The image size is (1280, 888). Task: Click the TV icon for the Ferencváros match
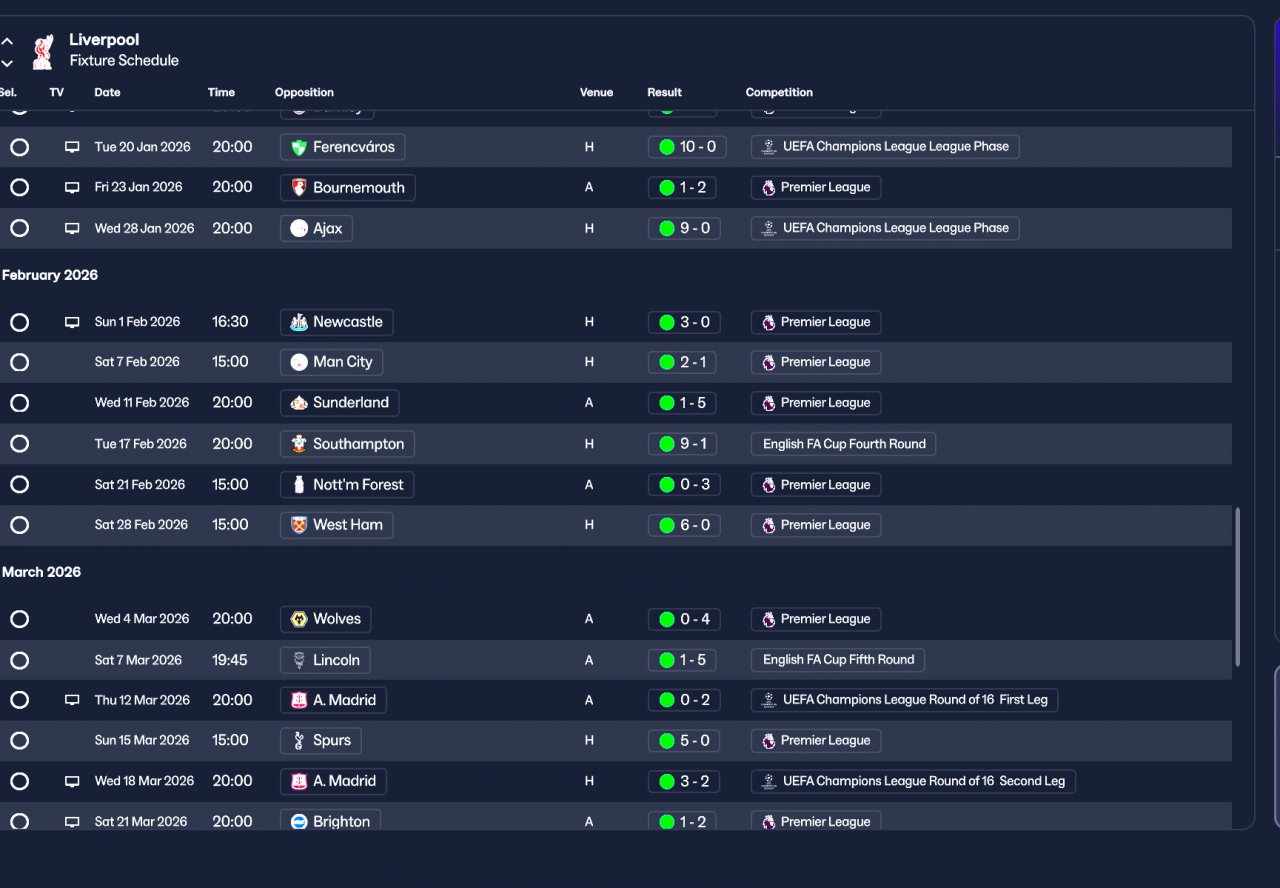[x=72, y=147]
